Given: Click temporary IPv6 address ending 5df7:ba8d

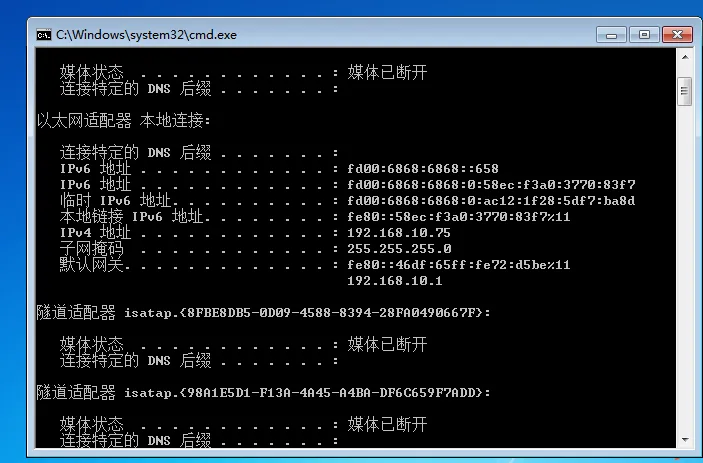Looking at the screenshot, I should point(491,201).
